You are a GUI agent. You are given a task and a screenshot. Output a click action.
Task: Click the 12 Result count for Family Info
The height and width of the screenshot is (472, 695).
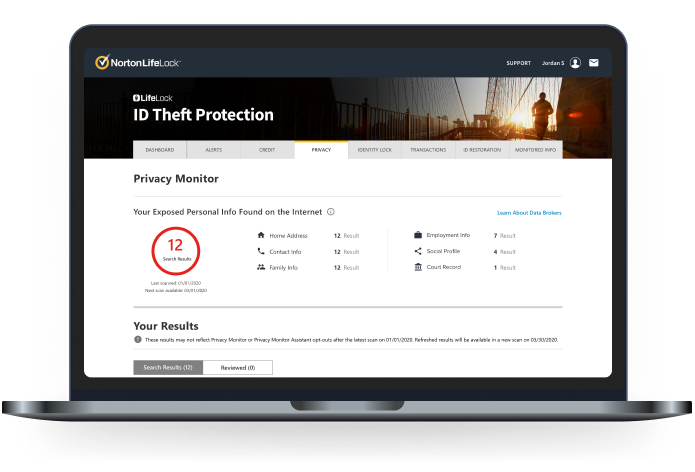(x=346, y=268)
